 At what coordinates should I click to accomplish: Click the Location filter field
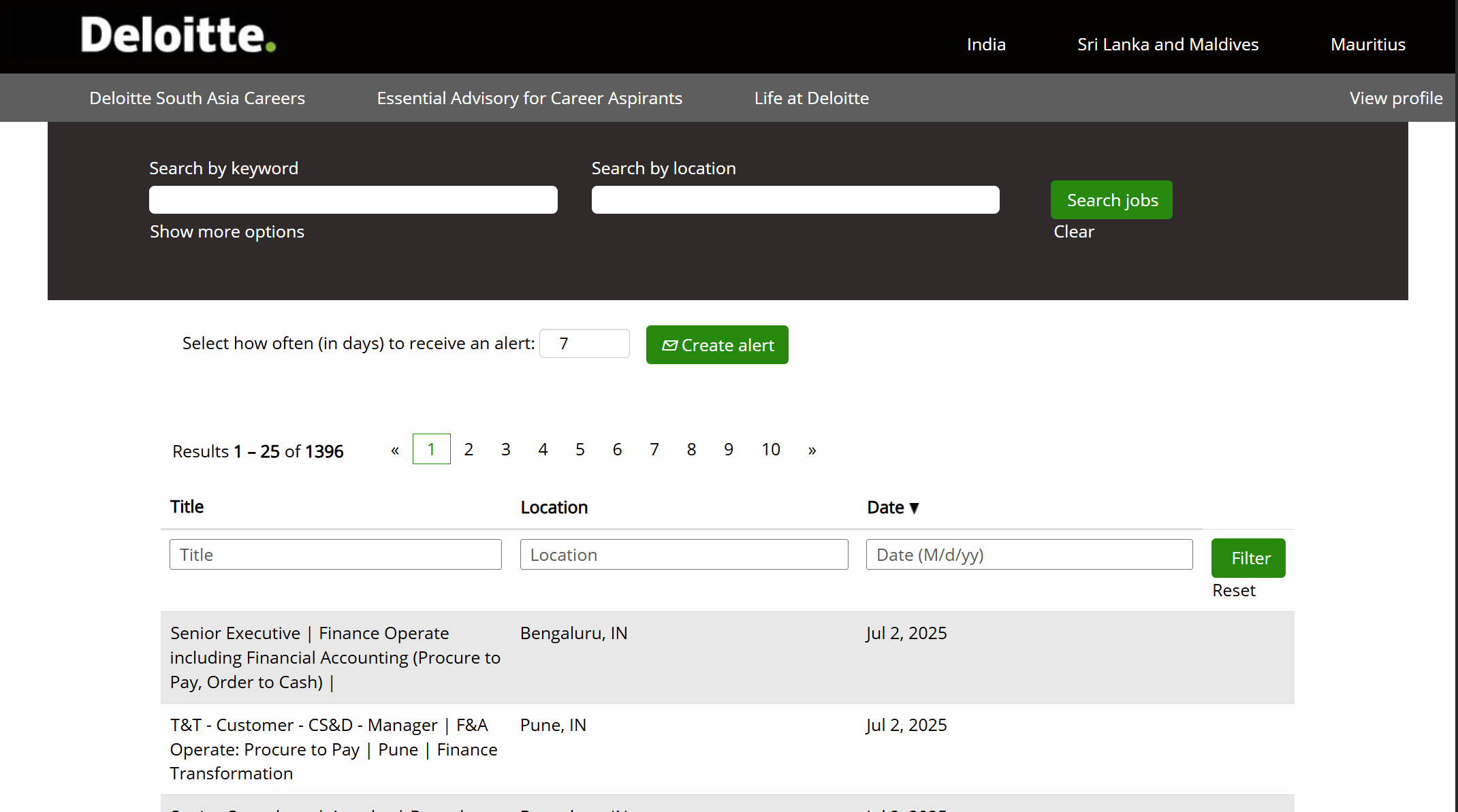click(684, 554)
